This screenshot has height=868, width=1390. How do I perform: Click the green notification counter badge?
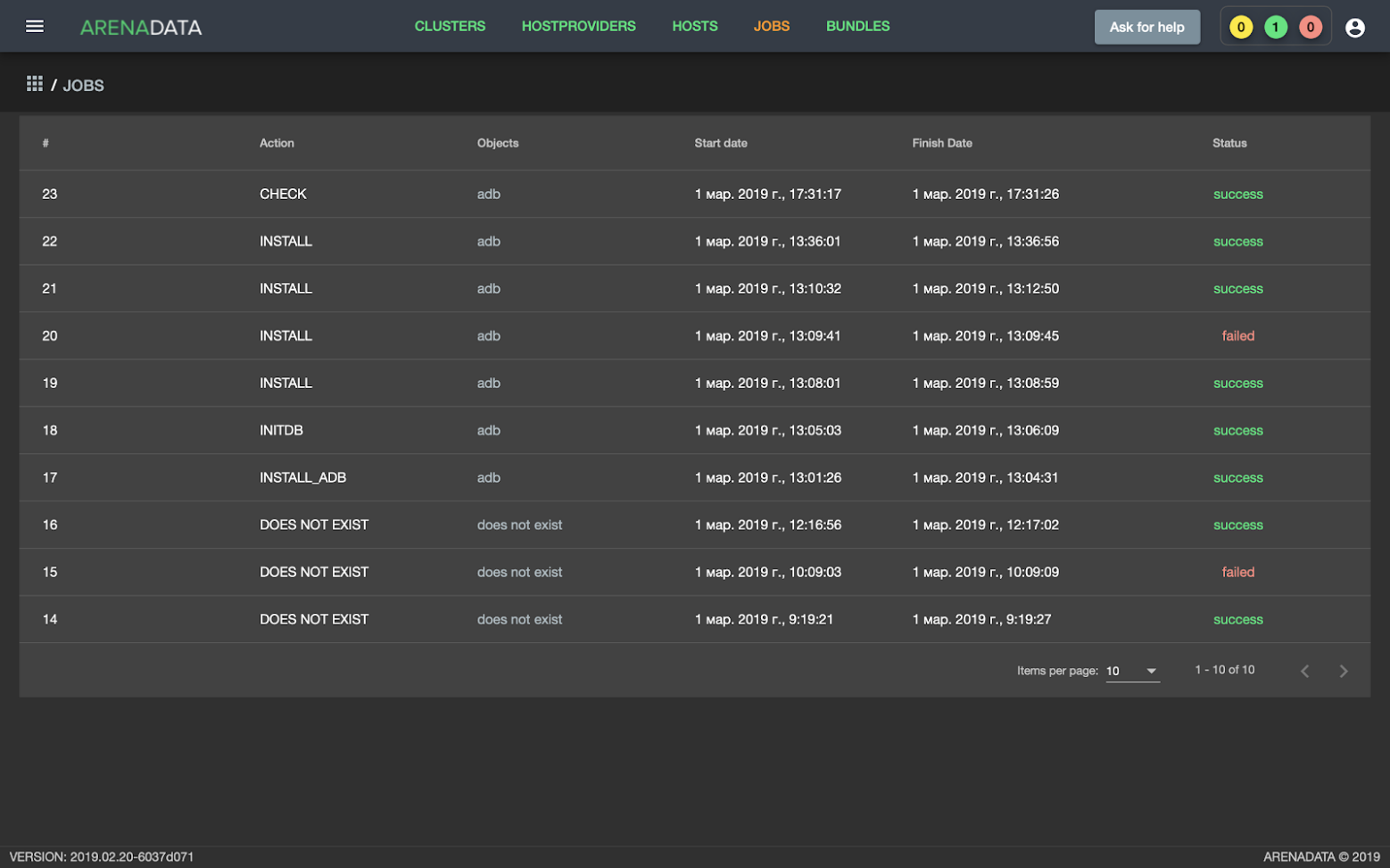(1275, 28)
